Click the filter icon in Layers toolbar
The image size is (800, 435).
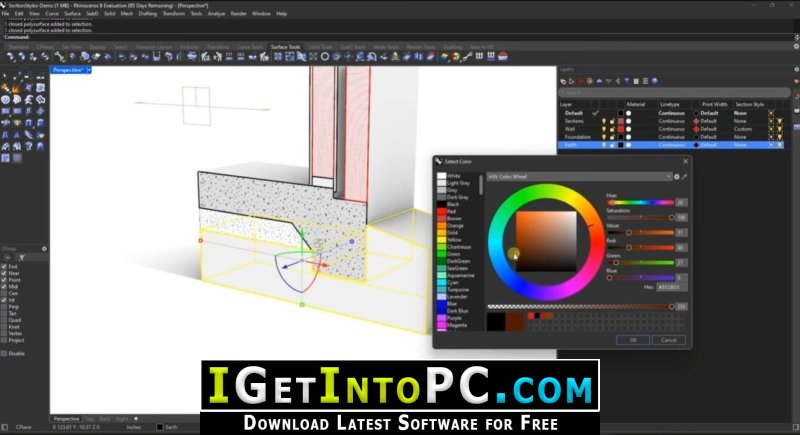[627, 81]
